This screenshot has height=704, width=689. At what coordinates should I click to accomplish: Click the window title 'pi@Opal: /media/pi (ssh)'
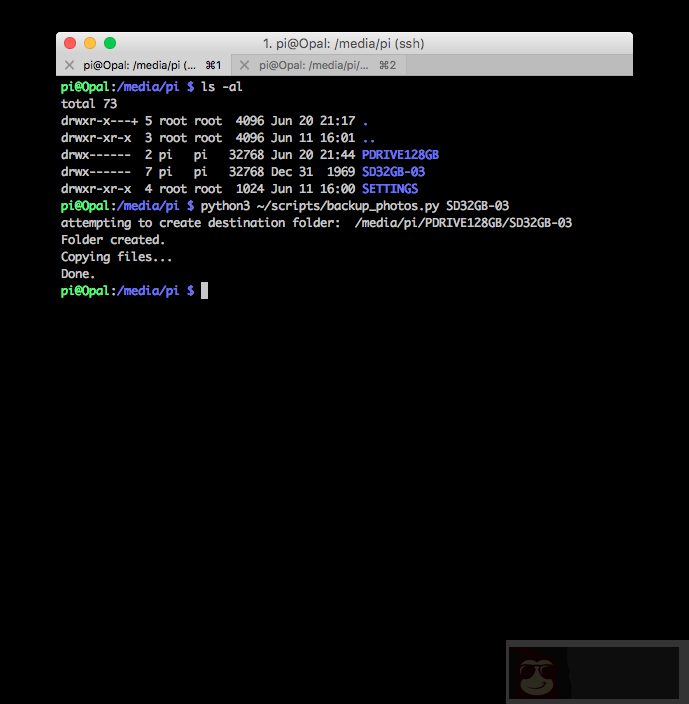point(343,44)
